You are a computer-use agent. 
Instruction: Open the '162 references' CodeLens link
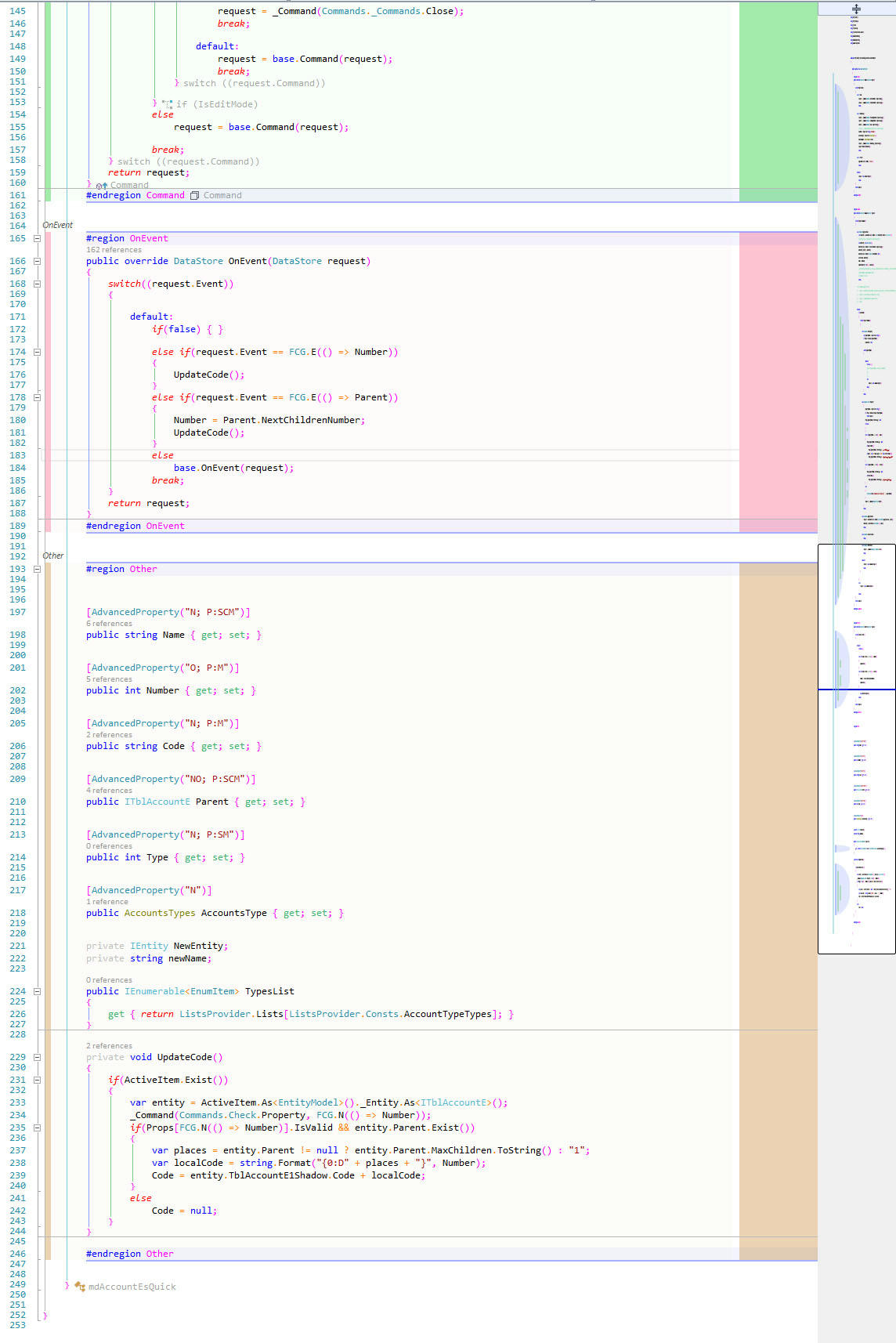[114, 250]
